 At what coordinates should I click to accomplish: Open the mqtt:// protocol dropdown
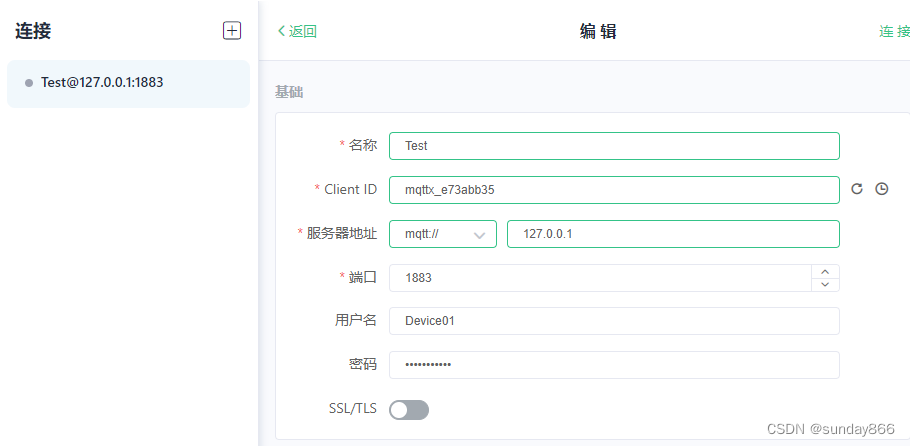tap(443, 234)
